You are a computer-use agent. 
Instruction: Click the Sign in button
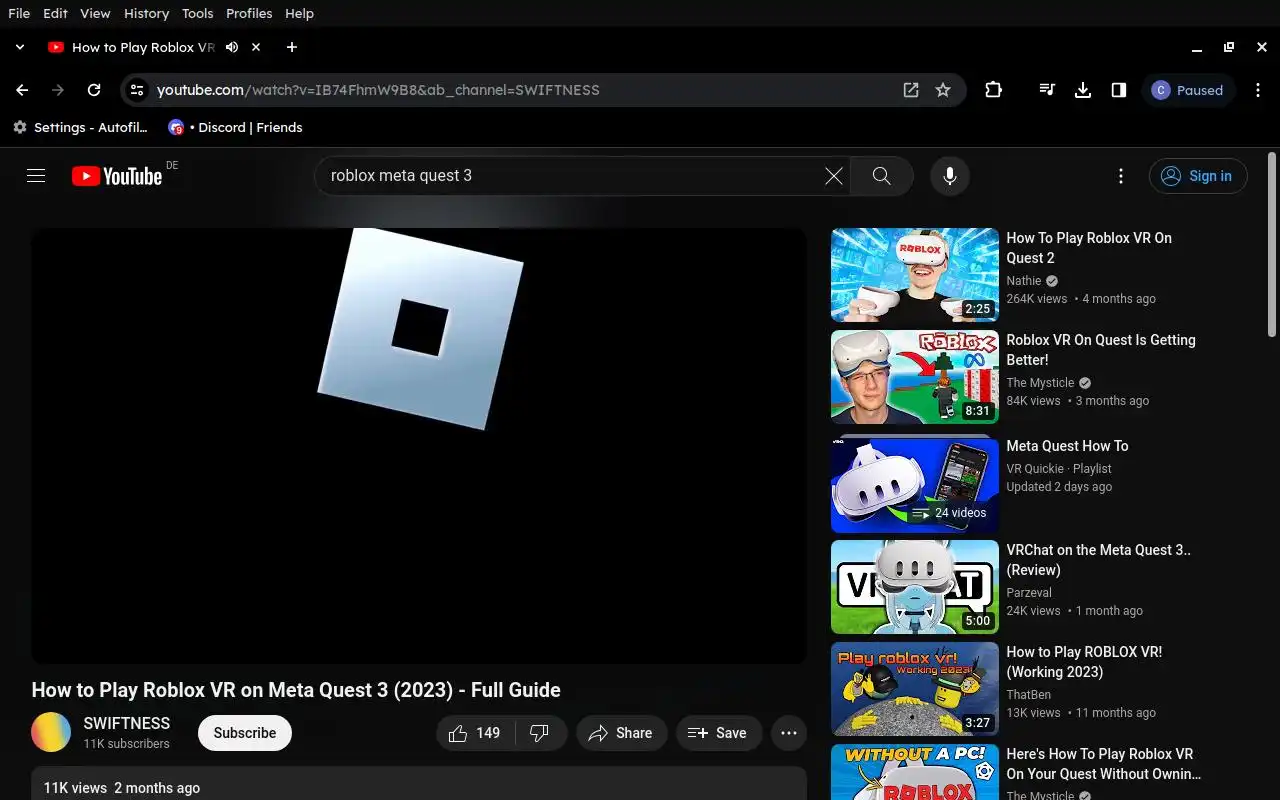point(1198,176)
